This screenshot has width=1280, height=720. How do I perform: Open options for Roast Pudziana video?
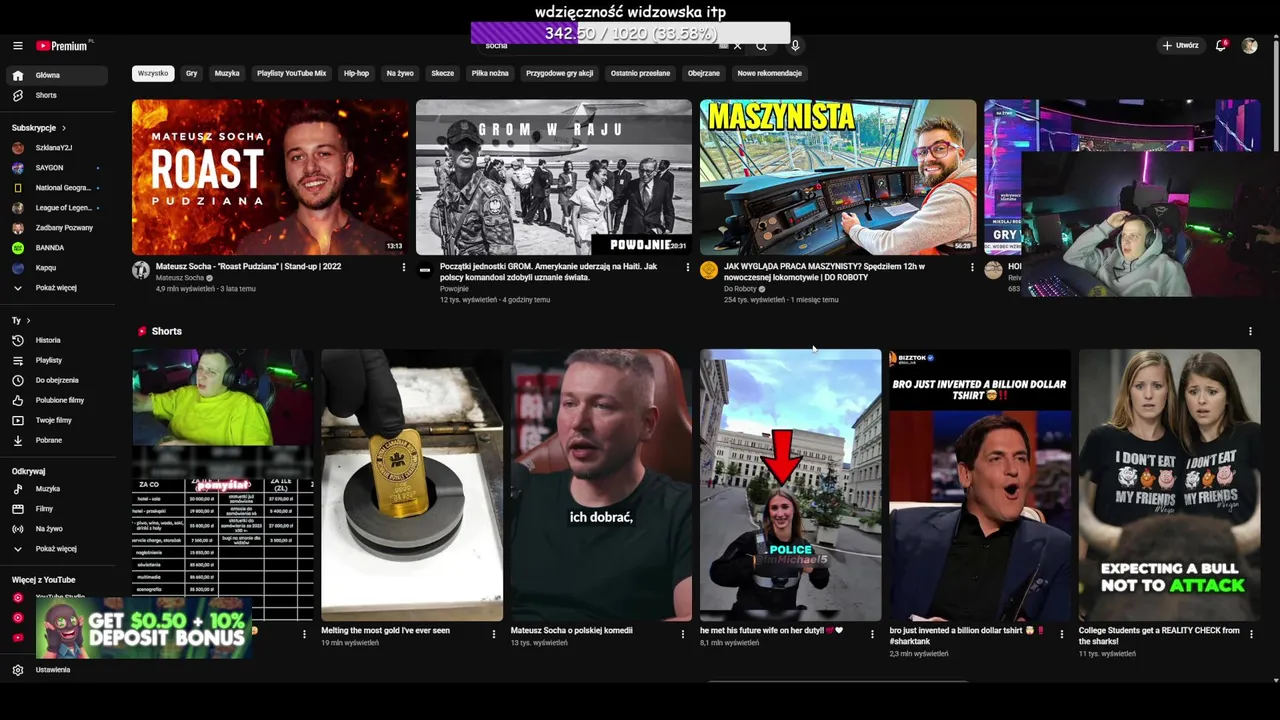pyautogui.click(x=404, y=267)
